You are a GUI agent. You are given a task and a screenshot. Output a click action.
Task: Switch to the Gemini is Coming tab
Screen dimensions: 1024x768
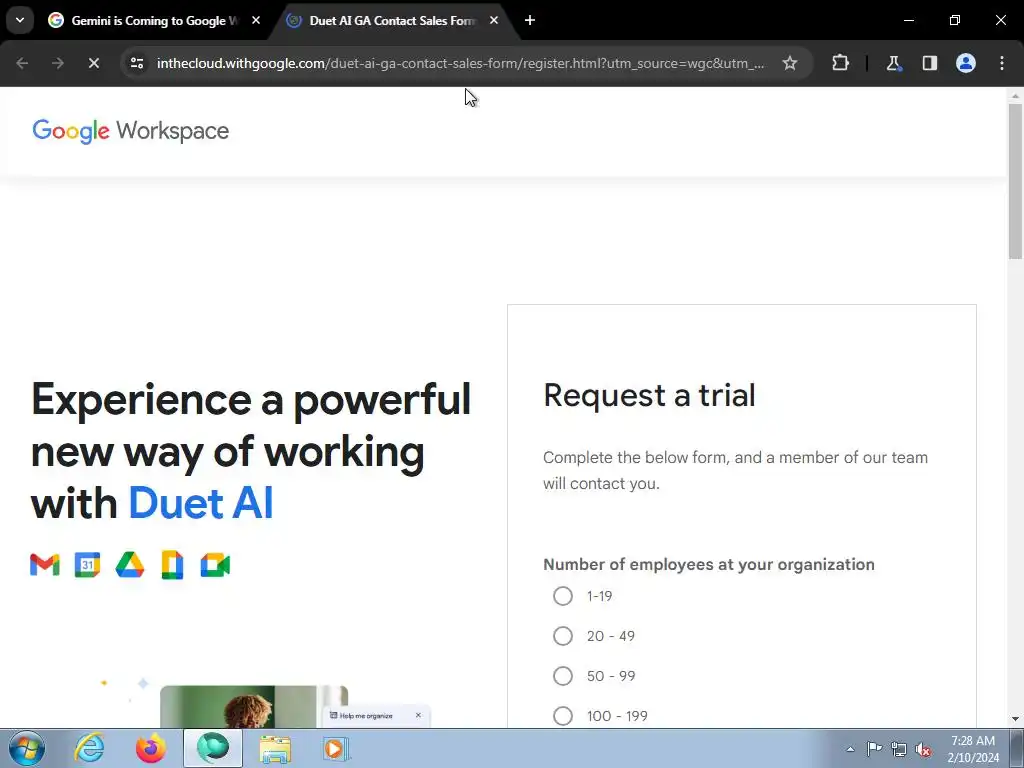coord(155,20)
